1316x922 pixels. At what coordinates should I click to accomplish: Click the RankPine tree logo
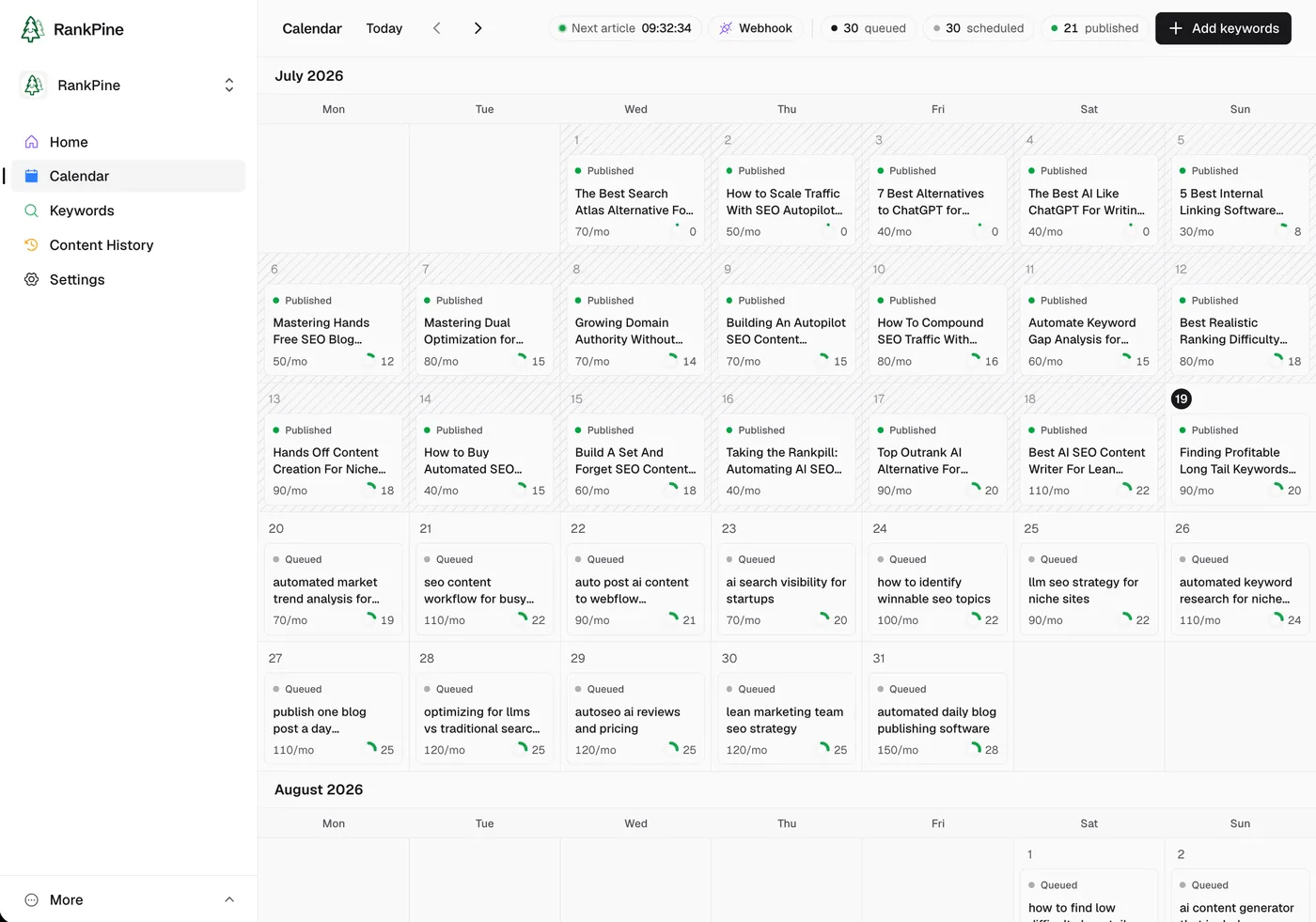click(x=33, y=29)
